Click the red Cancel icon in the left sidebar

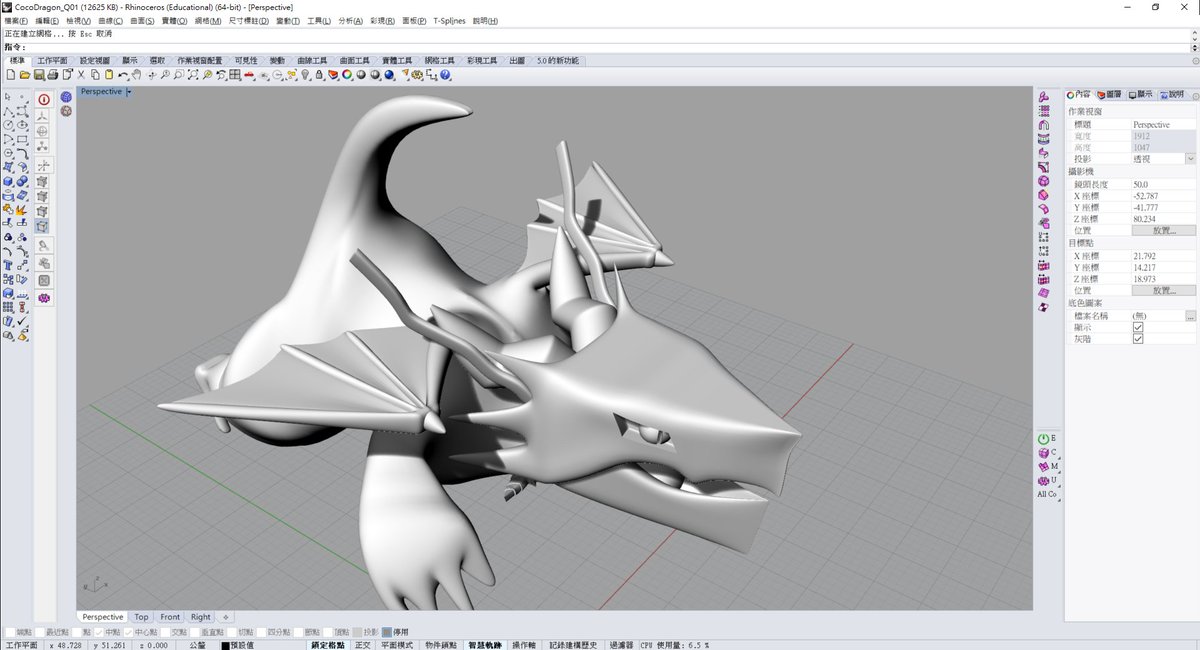[43, 99]
